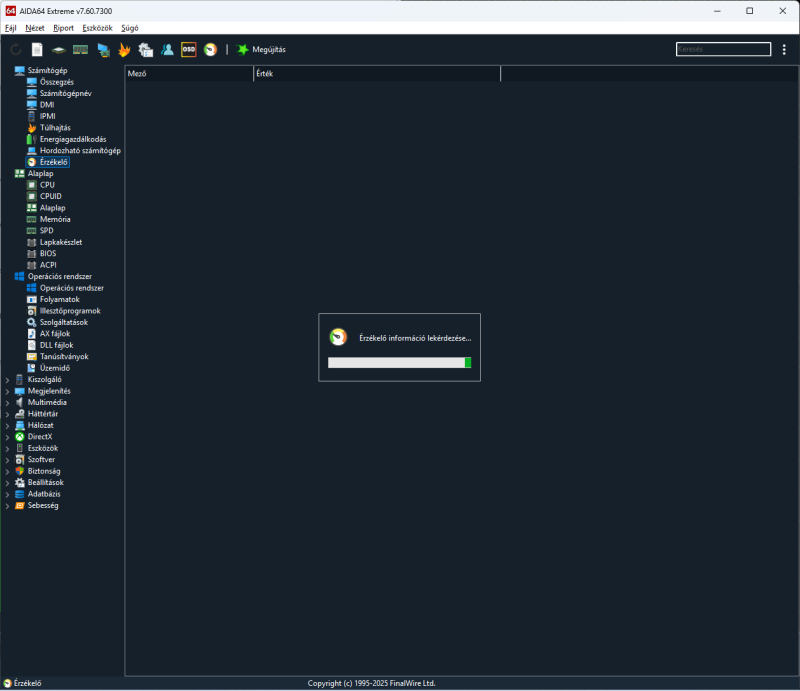Screen dimensions: 800x691
Task: Select the DMI tree item
Action: point(47,105)
